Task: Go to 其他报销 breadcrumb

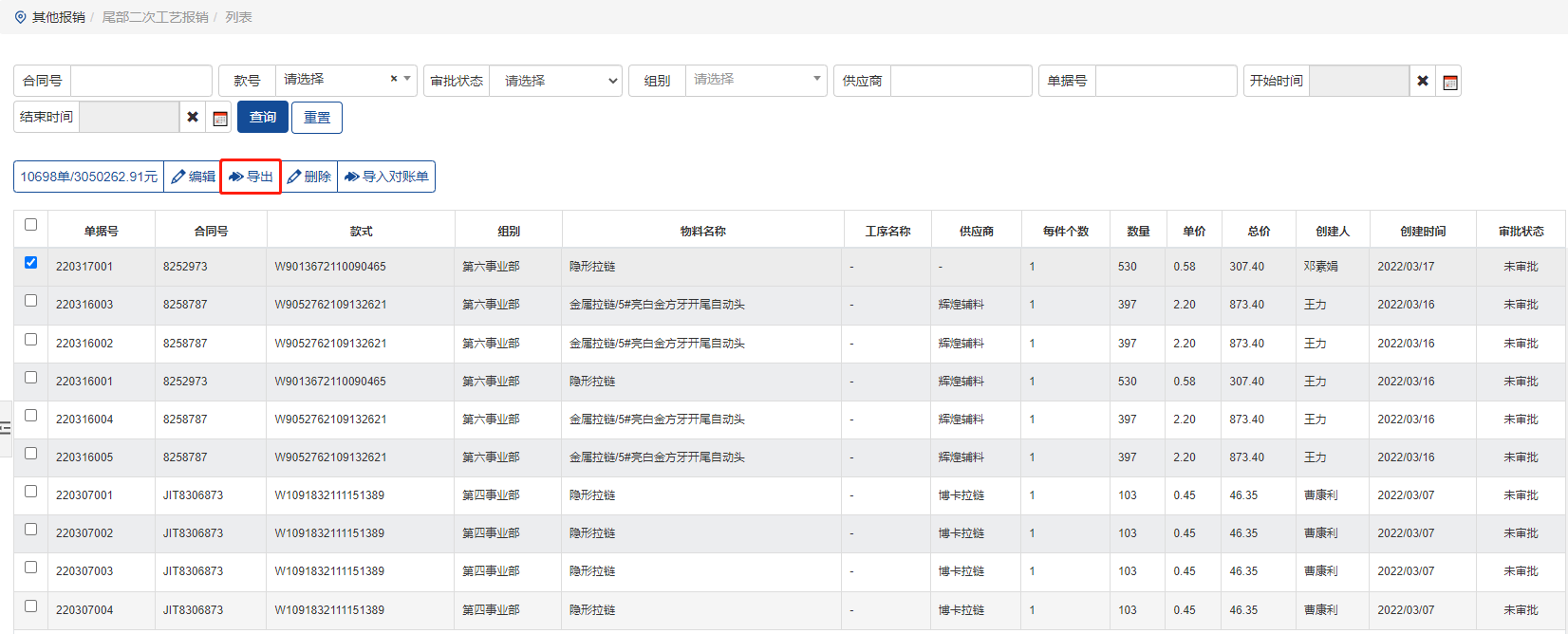Action: click(58, 17)
